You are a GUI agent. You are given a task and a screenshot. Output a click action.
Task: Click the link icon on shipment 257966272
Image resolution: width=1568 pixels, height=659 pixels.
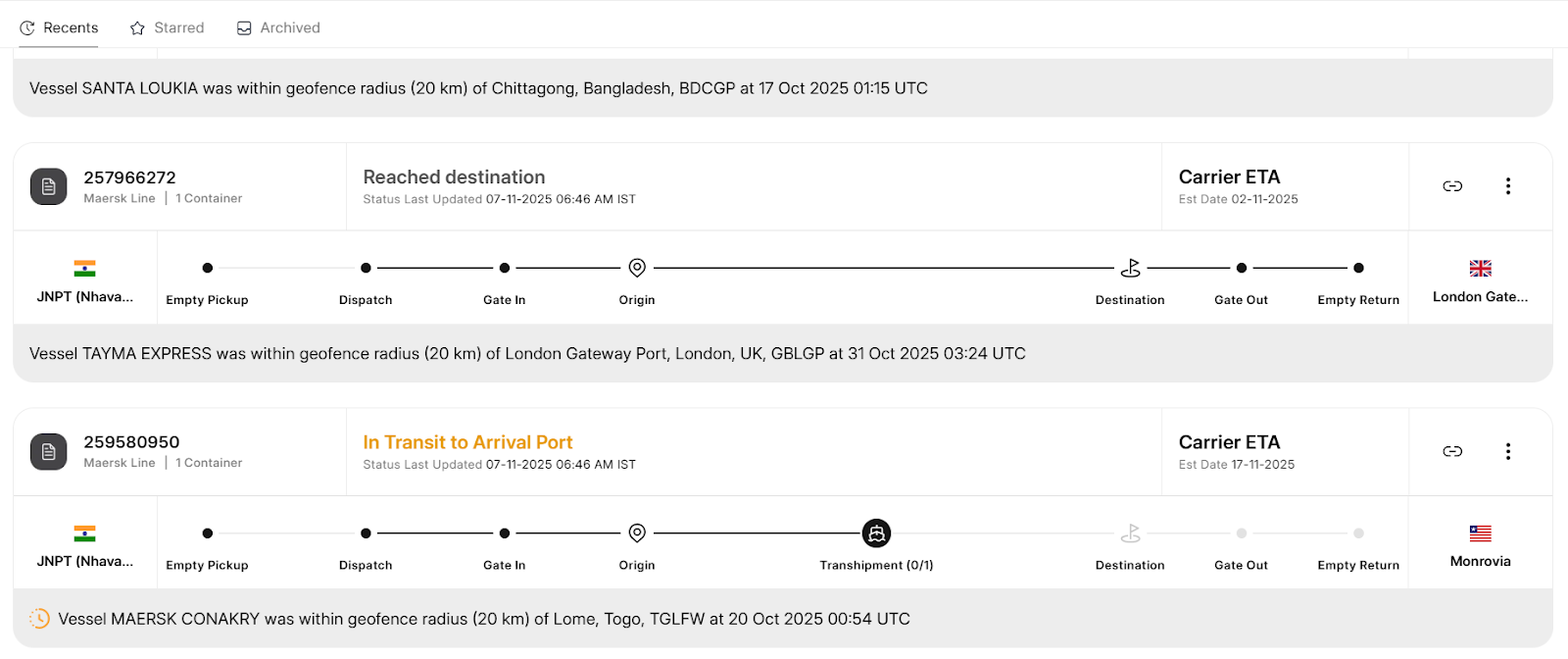coord(1451,186)
